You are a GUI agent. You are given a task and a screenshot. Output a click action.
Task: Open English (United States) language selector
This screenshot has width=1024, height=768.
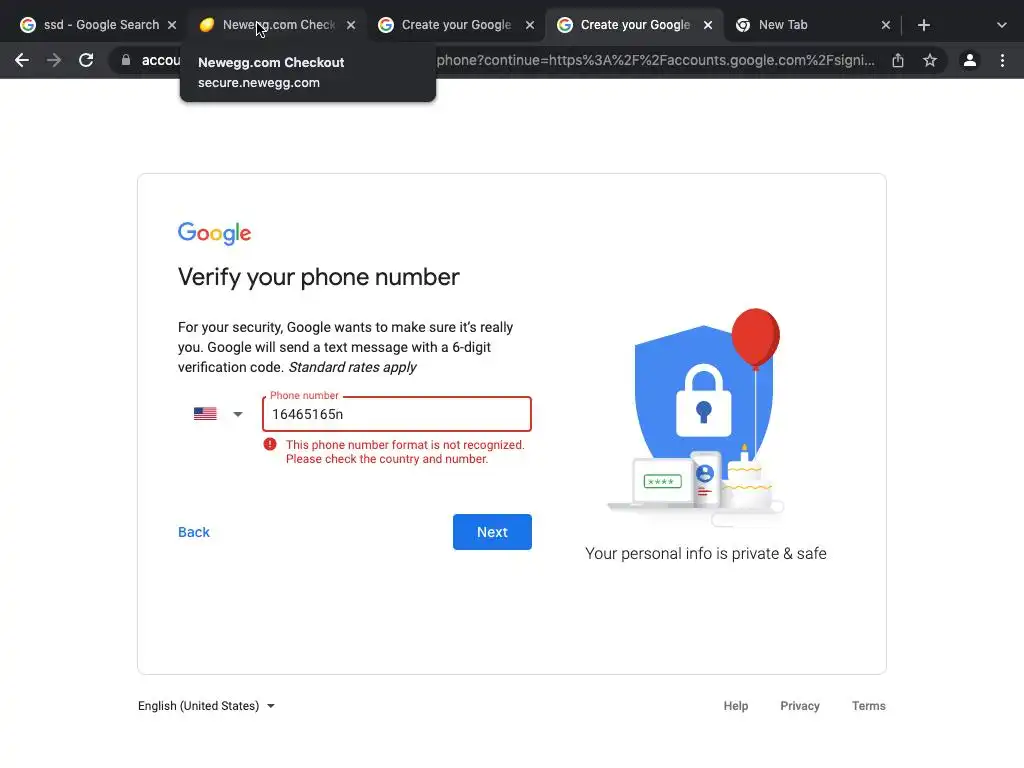coord(206,706)
